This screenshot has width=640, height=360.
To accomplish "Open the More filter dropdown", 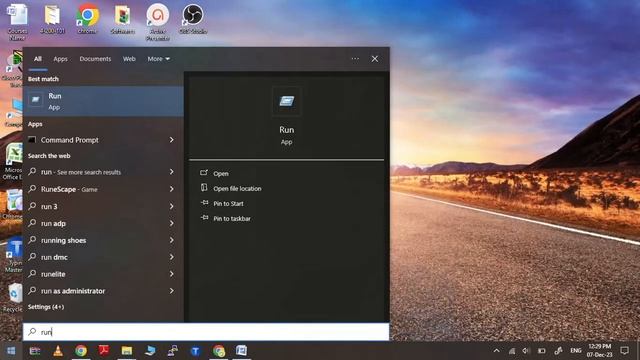I will (x=159, y=59).
